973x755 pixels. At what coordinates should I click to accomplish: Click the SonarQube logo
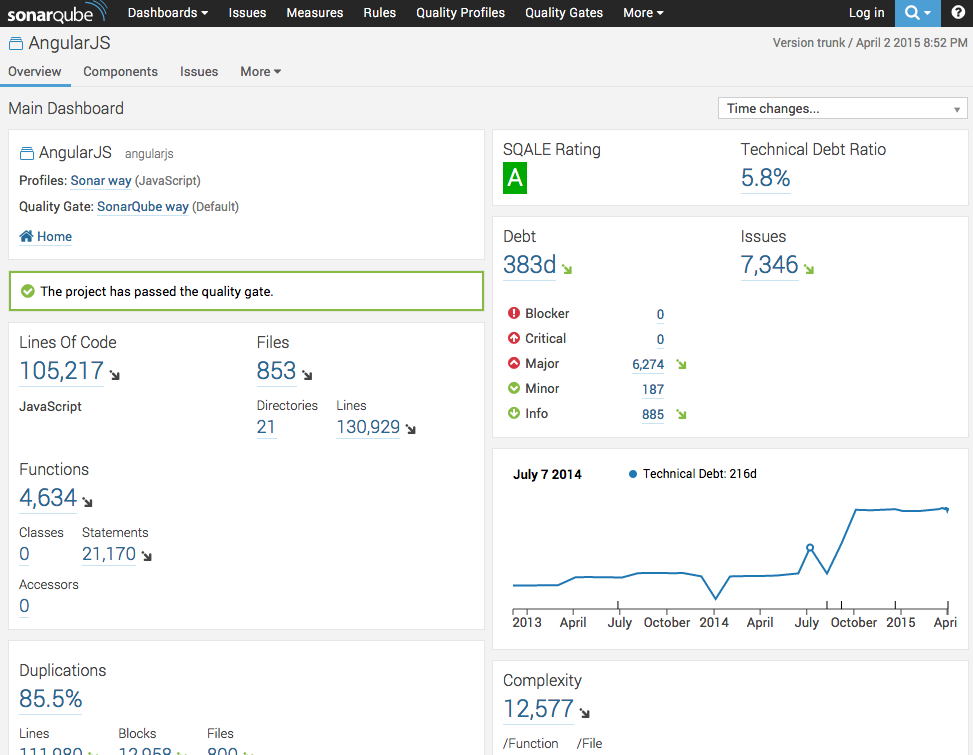click(x=57, y=12)
